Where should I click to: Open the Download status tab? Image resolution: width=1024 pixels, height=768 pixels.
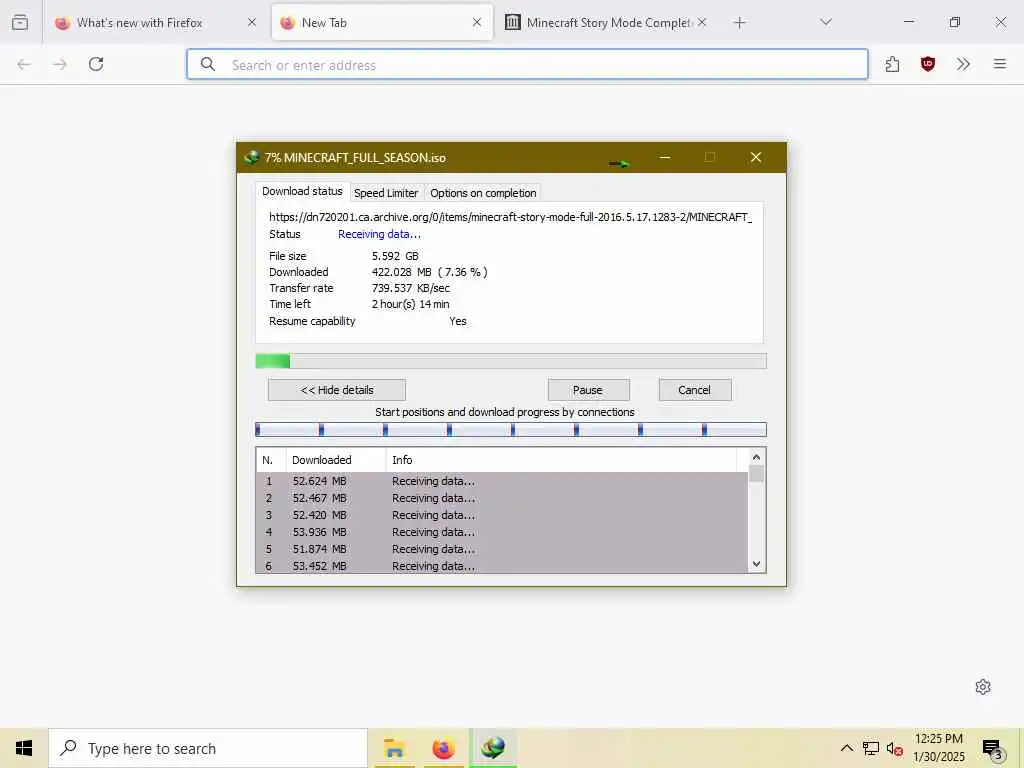tap(302, 191)
